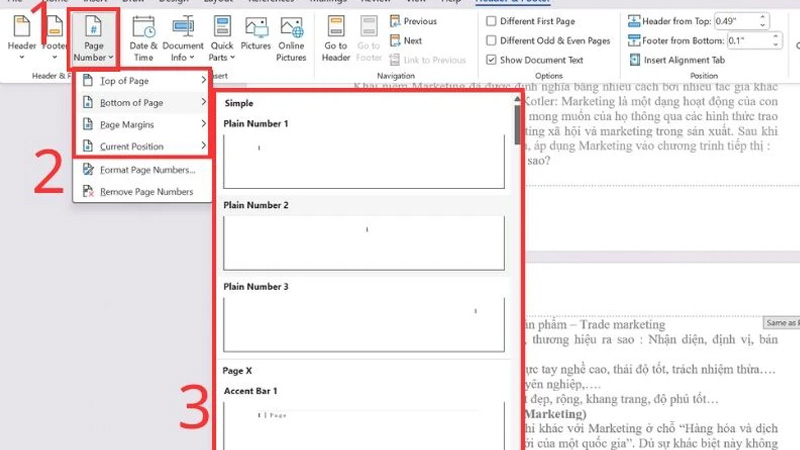
Task: Click Insert Alignment Tab
Action: coord(677,60)
